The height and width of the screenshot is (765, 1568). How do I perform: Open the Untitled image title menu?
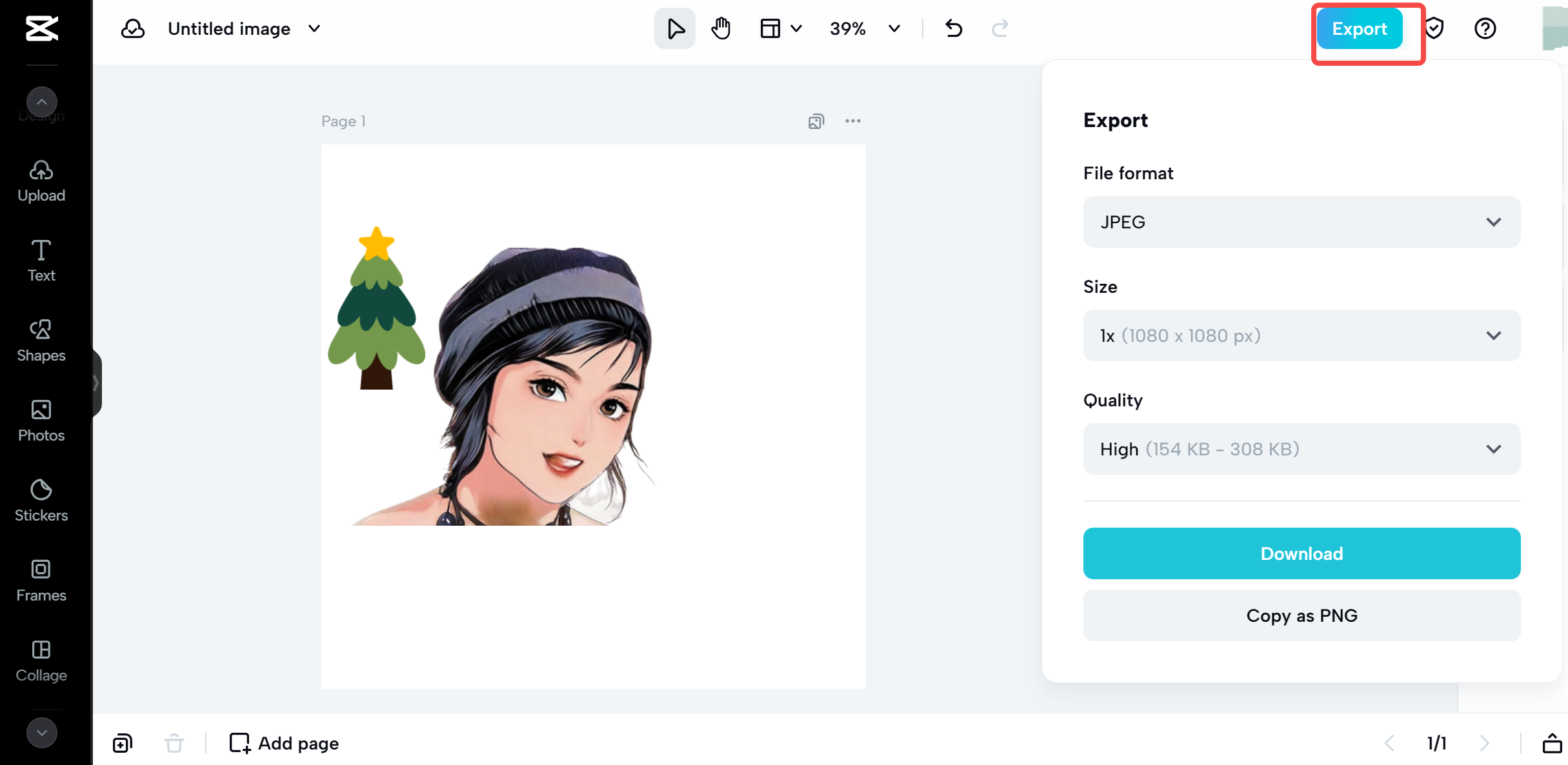(x=314, y=28)
